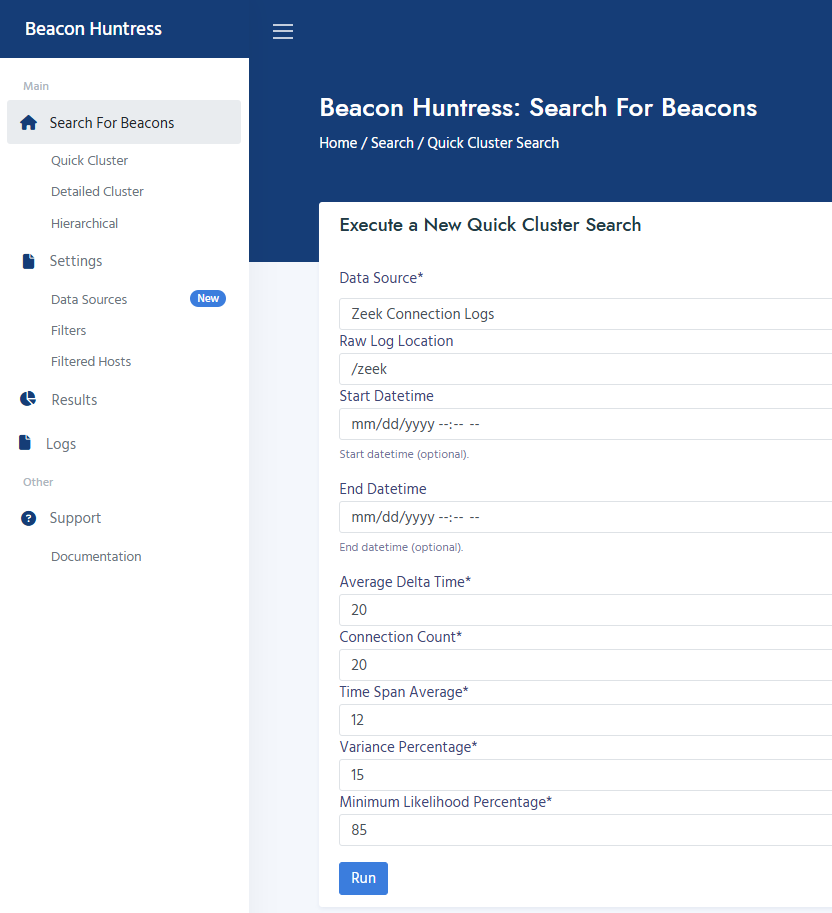The height and width of the screenshot is (913, 832).
Task: Click the 'Data Source*' field label
Action: point(381,278)
